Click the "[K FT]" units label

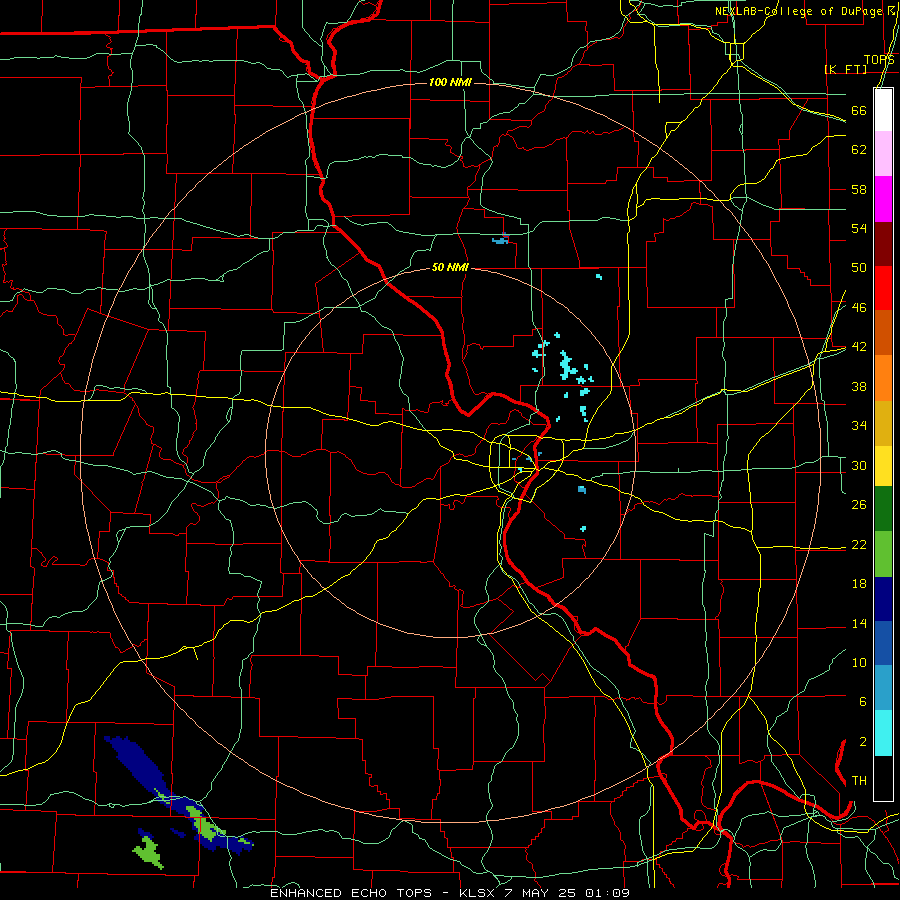click(845, 69)
